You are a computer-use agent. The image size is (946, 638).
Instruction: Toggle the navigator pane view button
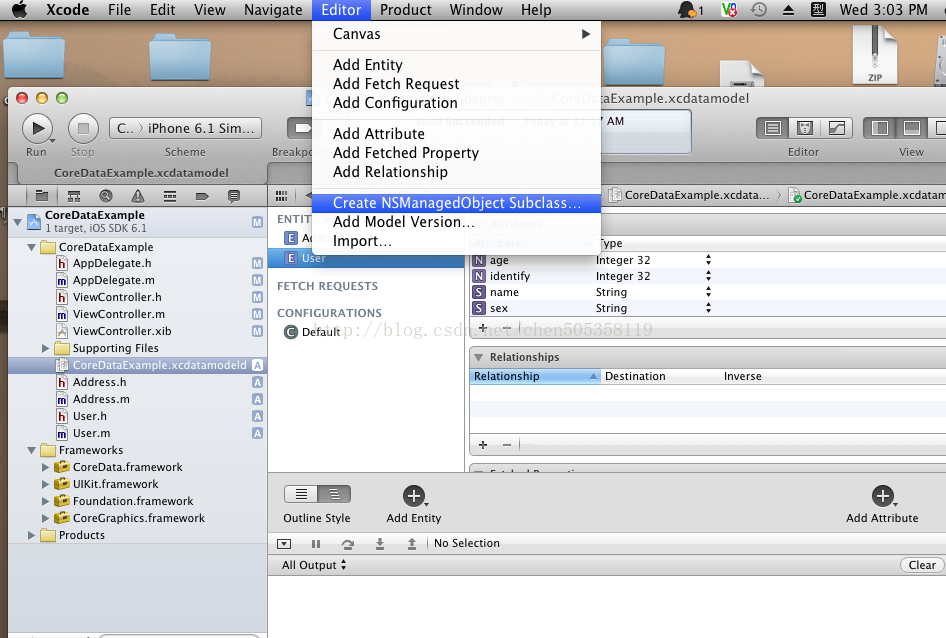pyautogui.click(x=880, y=128)
